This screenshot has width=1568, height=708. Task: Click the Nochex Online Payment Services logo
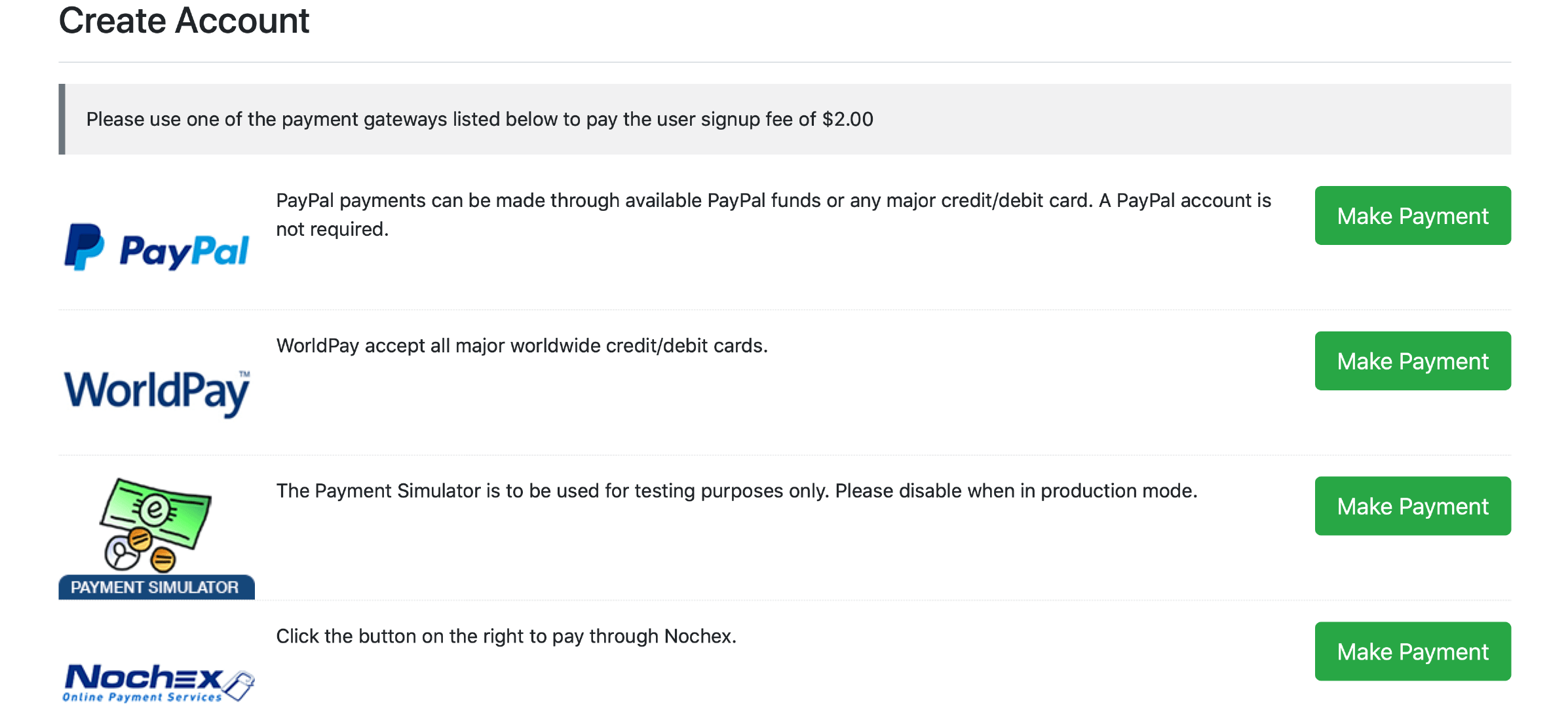pos(156,682)
